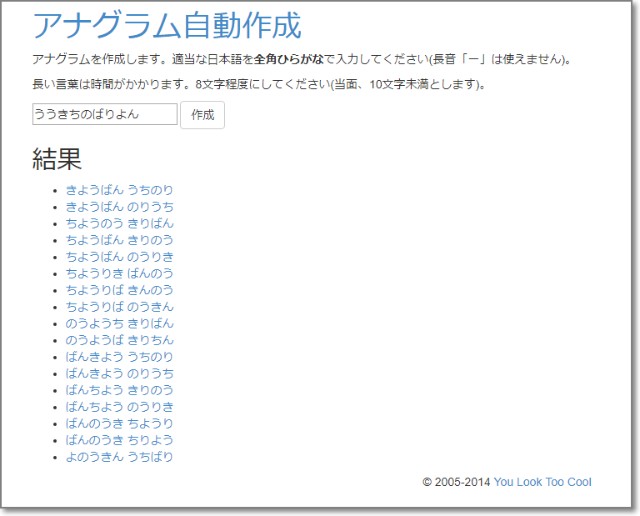Open the きようばん のりうち result link
Screen dimensions: 640x516
click(119, 206)
